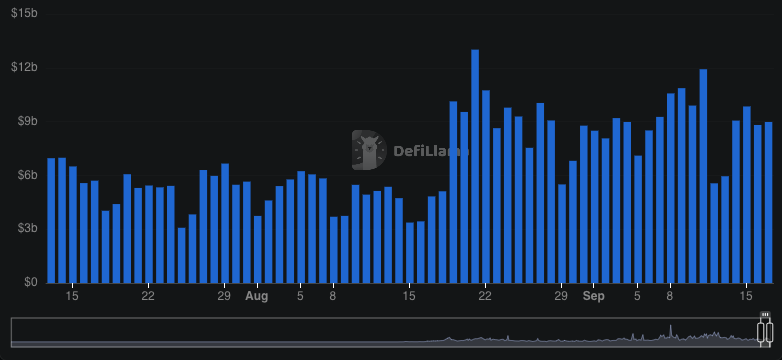Click the tallest spike in the overview mini-chart

coord(671,332)
